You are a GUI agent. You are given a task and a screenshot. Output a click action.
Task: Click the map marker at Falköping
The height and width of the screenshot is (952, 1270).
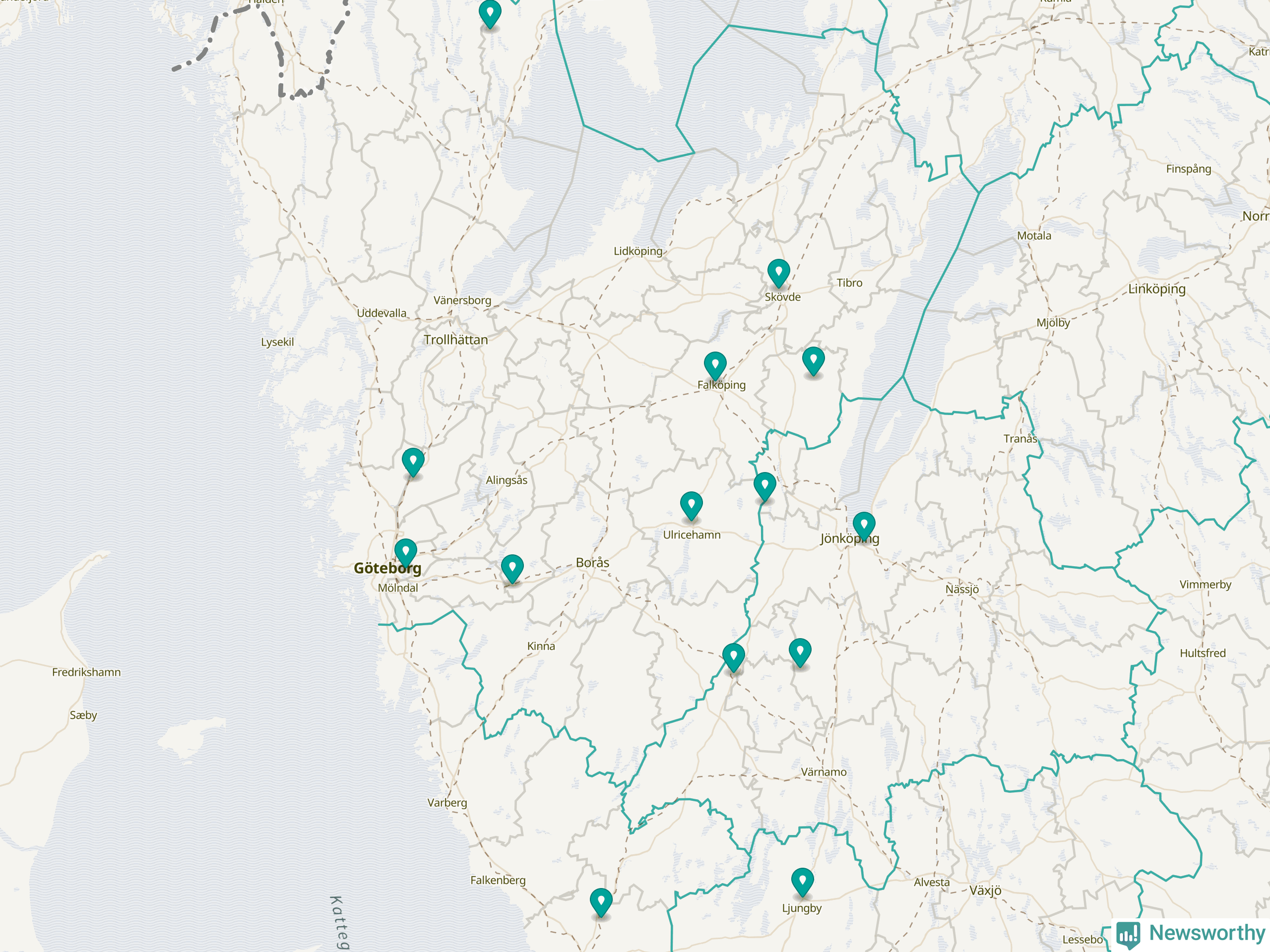coord(715,365)
